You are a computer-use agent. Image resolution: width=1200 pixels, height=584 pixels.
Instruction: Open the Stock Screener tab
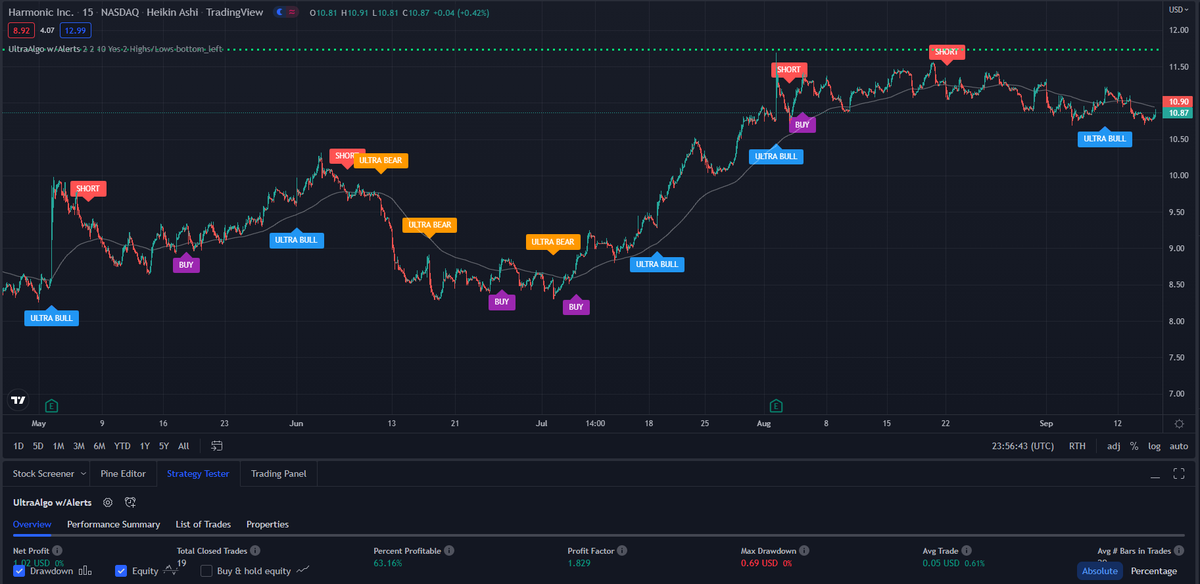coord(41,473)
